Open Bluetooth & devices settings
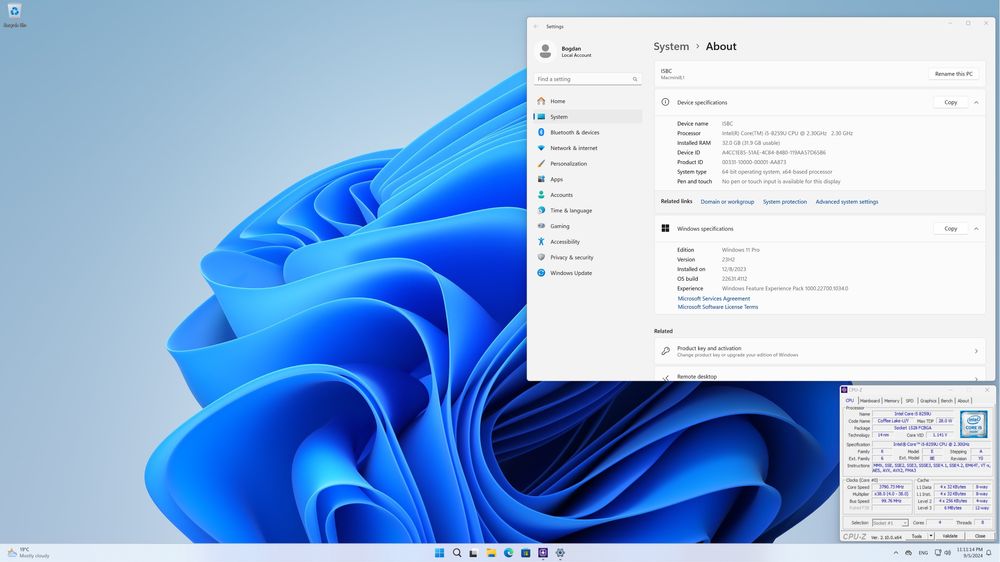 point(587,132)
